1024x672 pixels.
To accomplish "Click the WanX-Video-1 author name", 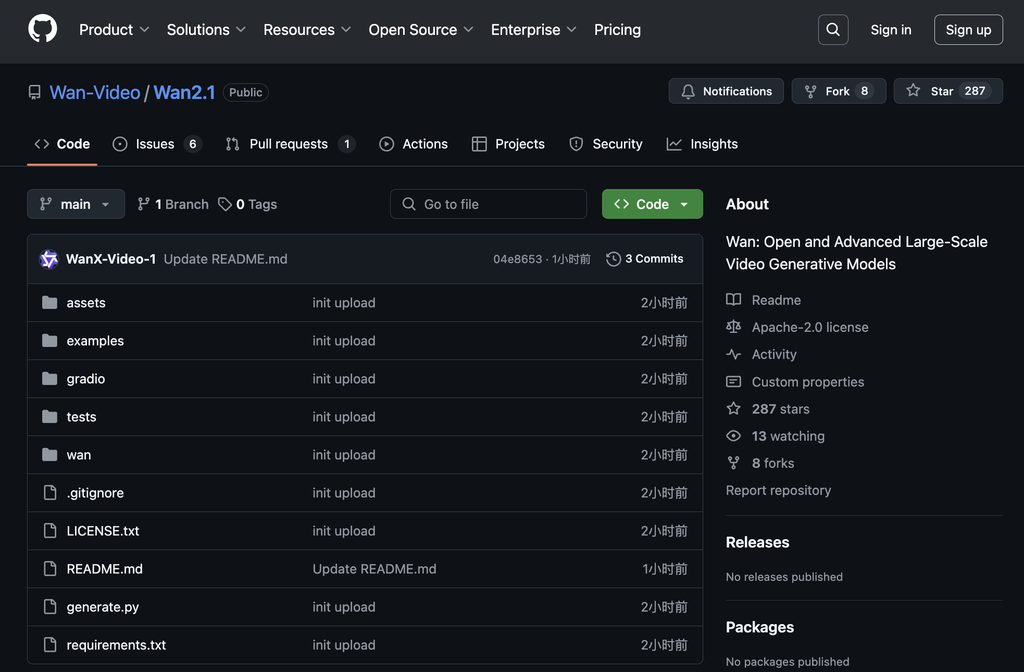I will [111, 259].
